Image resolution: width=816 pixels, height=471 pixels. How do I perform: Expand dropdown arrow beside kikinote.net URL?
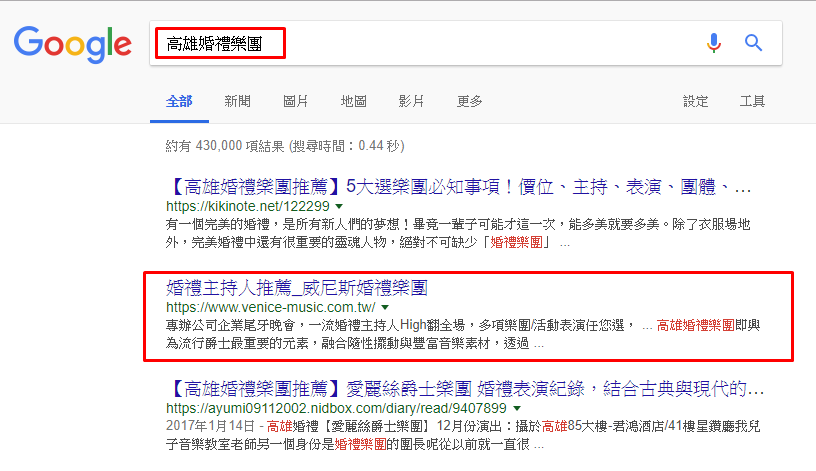[339, 206]
